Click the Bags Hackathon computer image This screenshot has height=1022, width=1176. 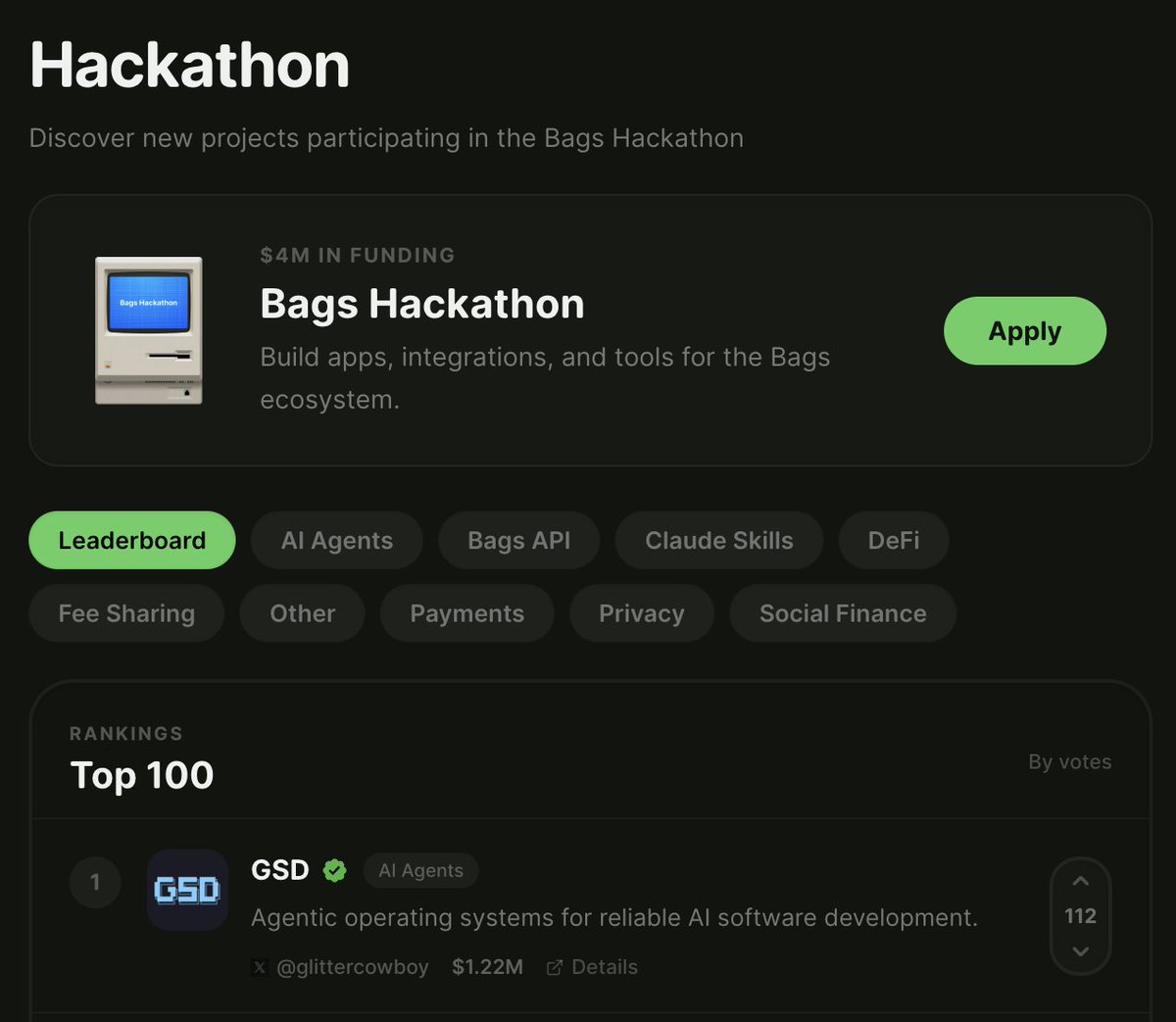tap(149, 330)
